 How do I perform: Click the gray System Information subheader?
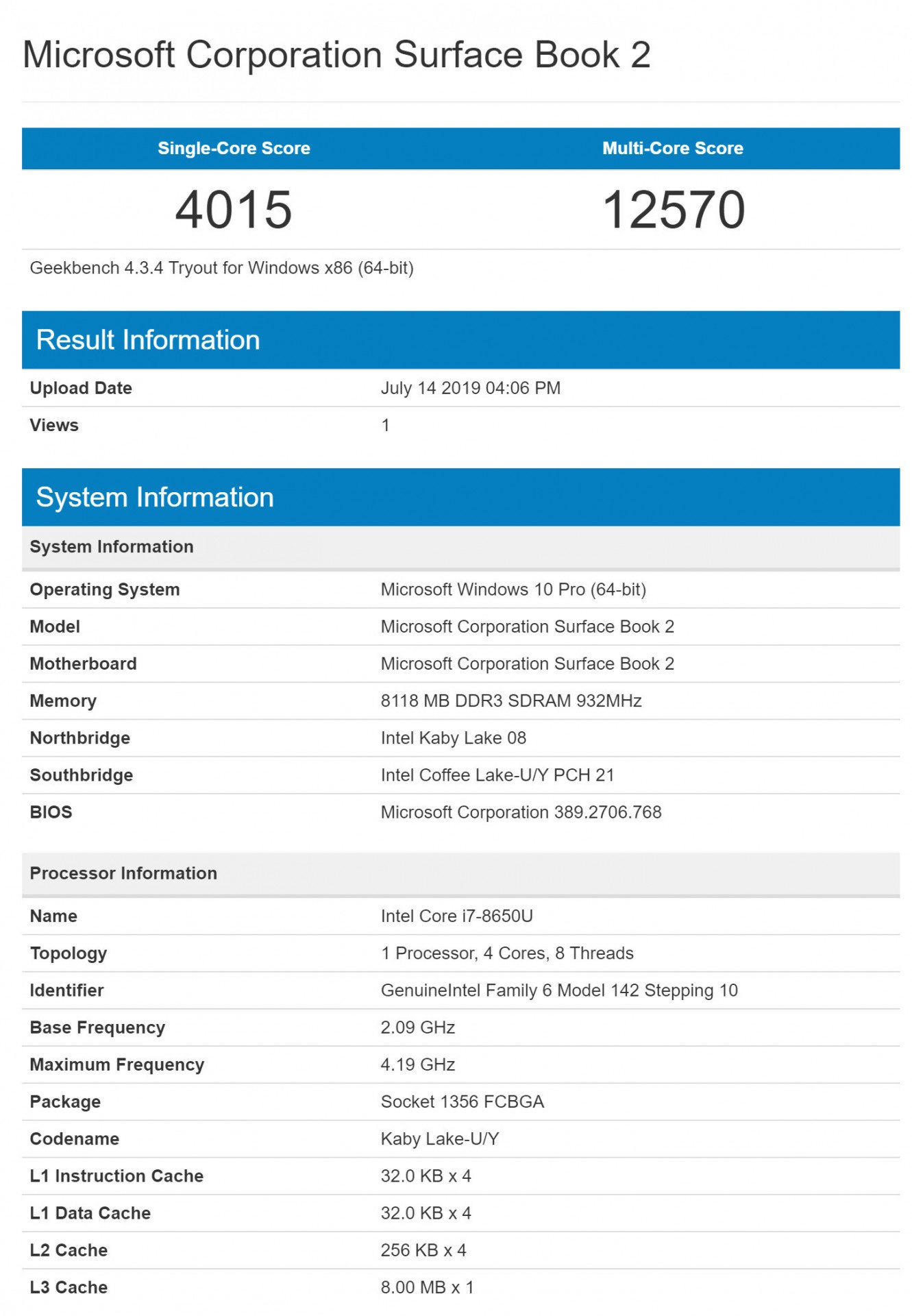[460, 547]
